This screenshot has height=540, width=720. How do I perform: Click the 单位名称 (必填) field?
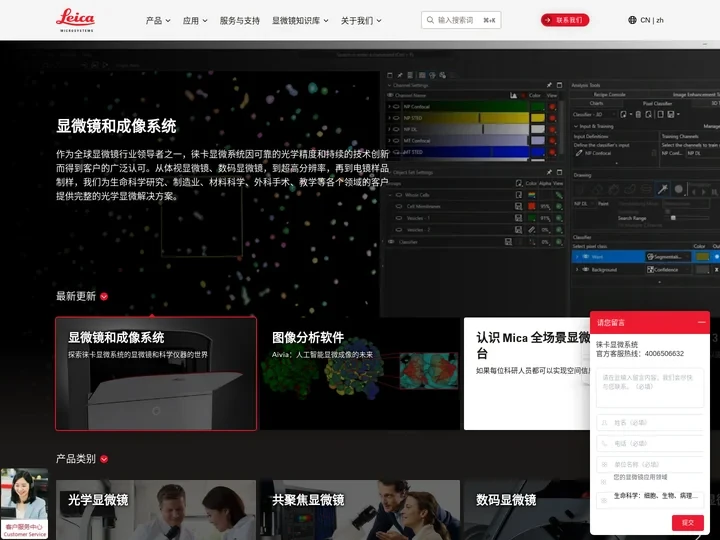click(650, 464)
